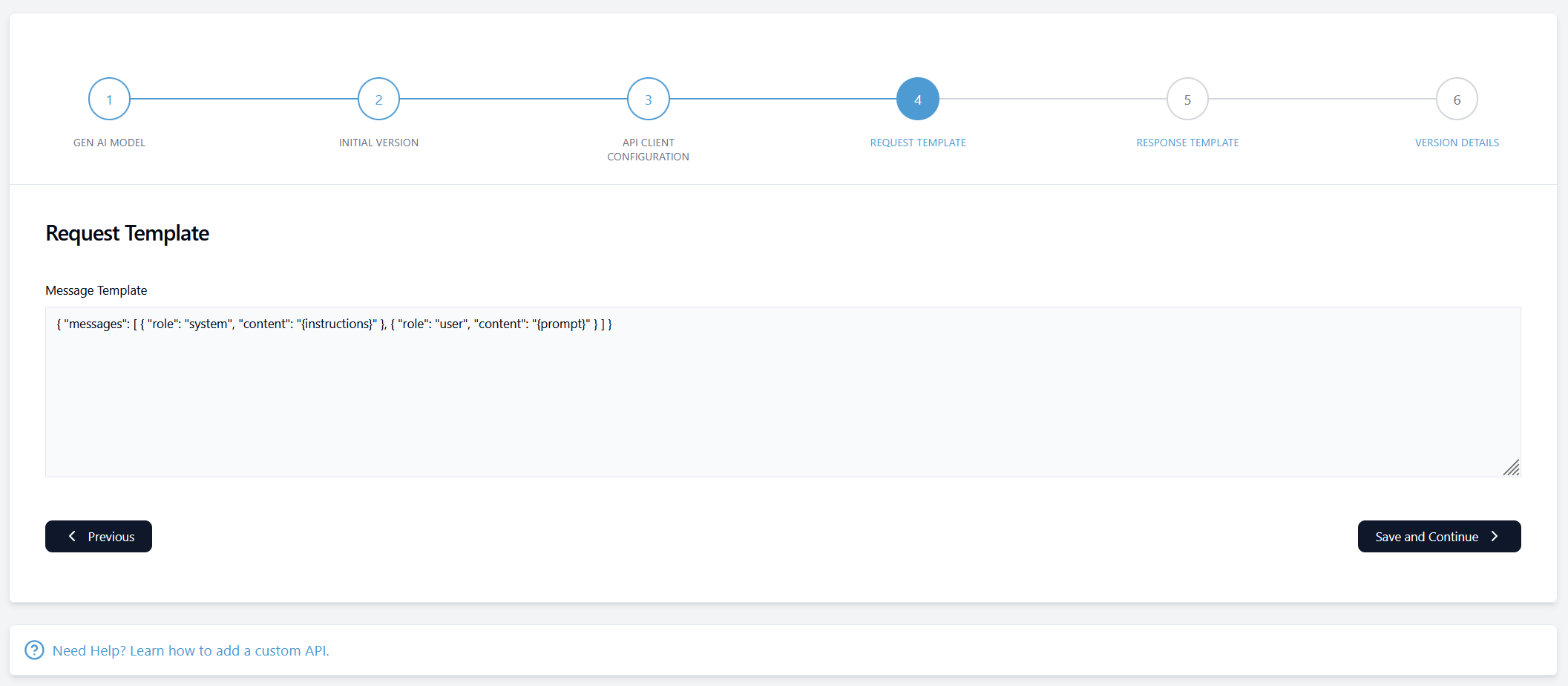Click the highlighted step 4 circle
This screenshot has height=686, width=1568.
(917, 98)
